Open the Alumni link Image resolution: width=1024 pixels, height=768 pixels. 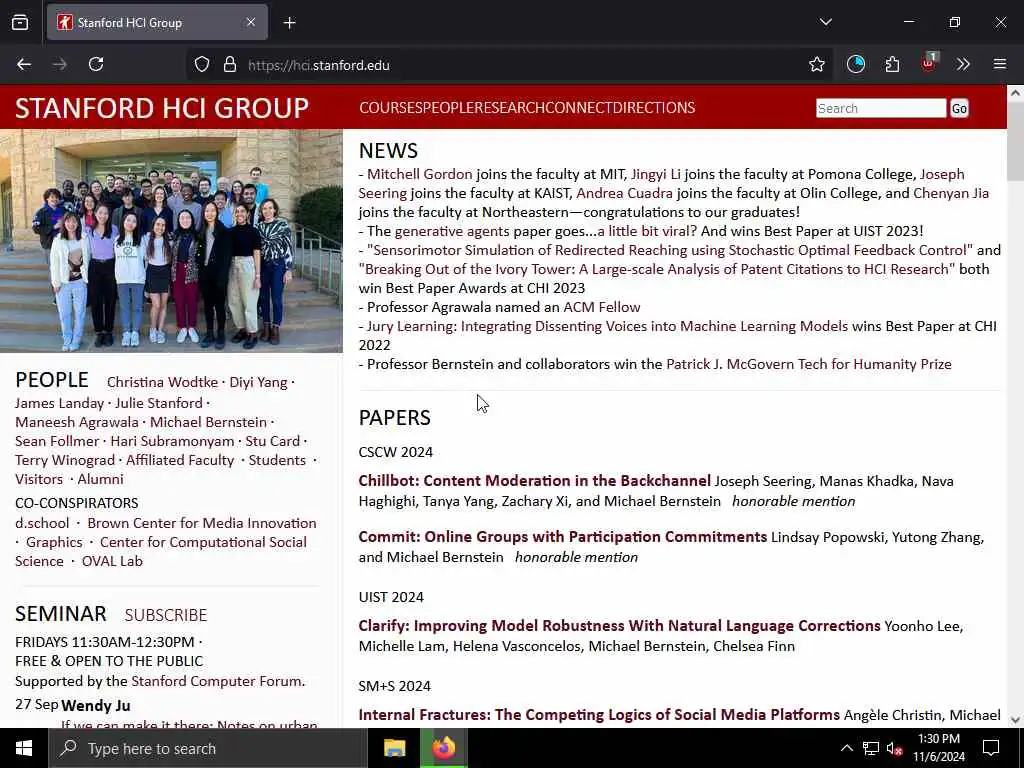click(101, 479)
